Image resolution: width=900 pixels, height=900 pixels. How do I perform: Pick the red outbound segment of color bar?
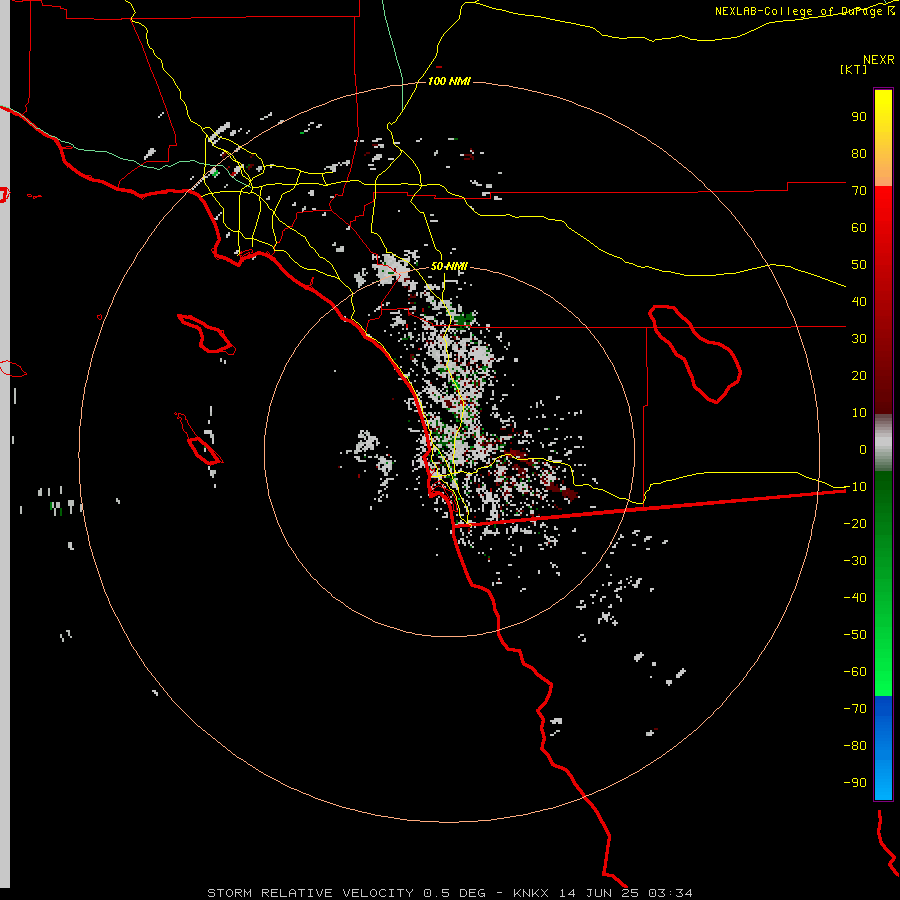click(883, 300)
